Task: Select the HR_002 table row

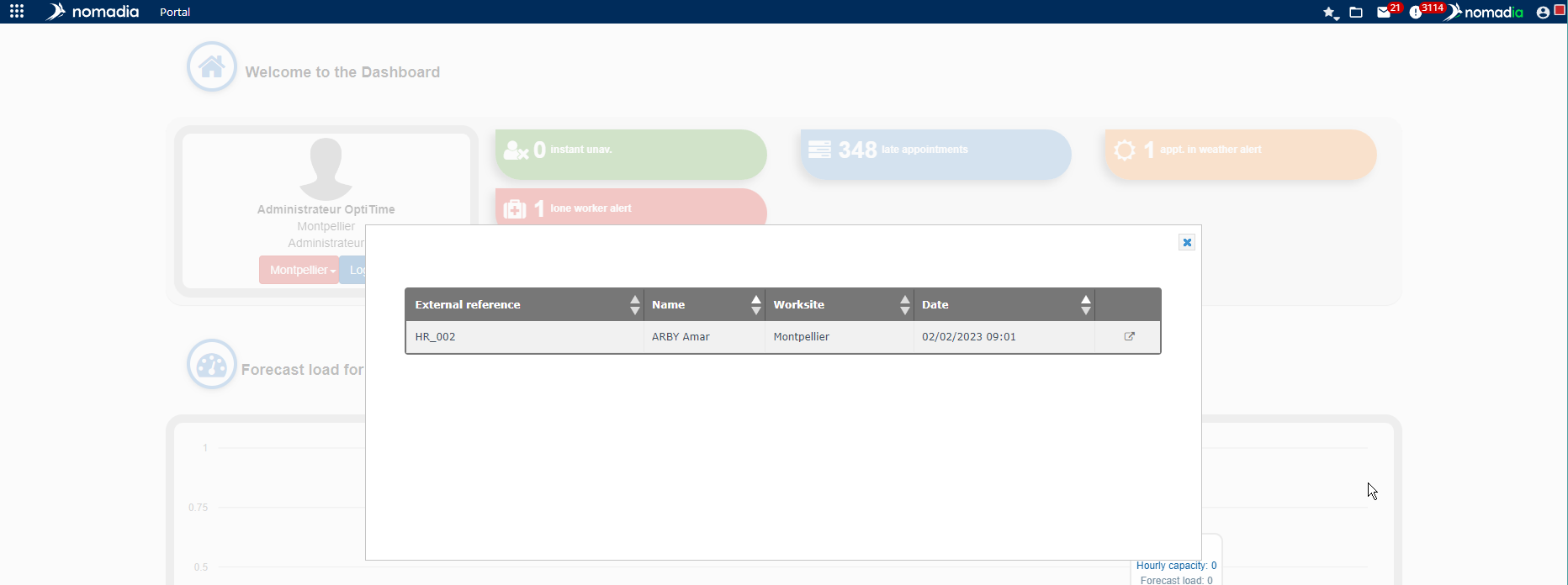Action: point(522,337)
